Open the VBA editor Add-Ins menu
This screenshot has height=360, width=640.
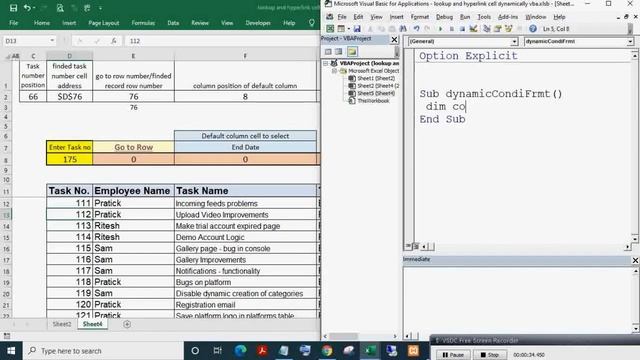tap(508, 17)
